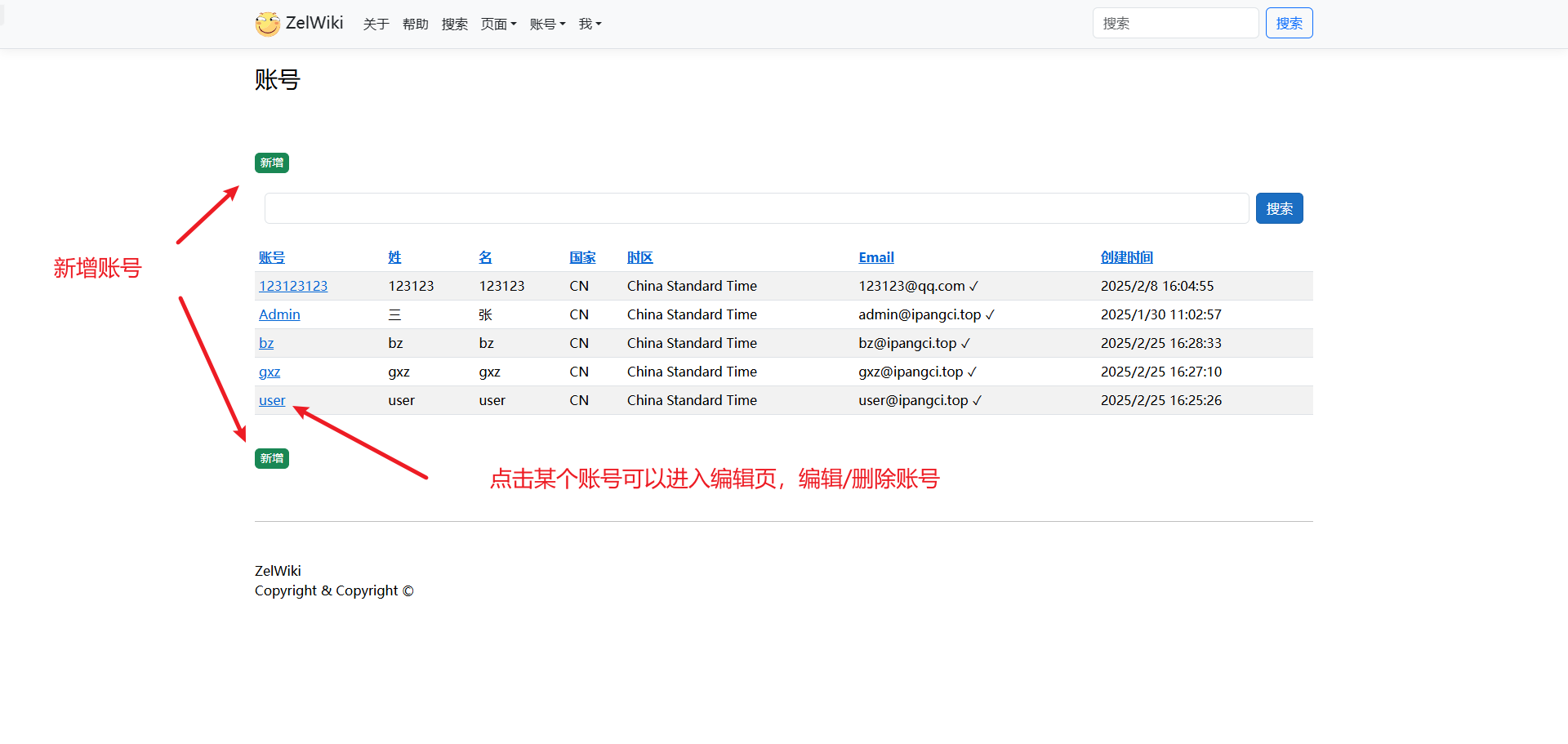Focus the account search text box
Image resolution: width=1568 pixels, height=744 pixels.
(x=756, y=208)
